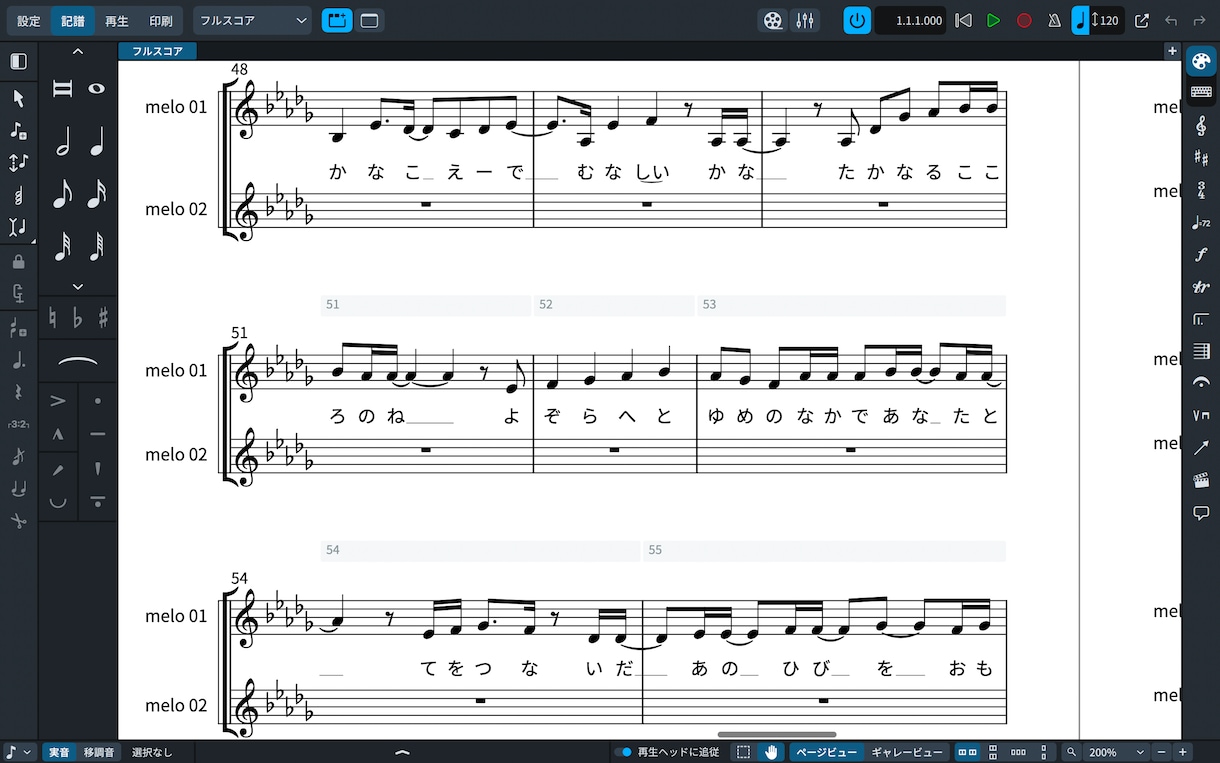Screen dimensions: 1220x763
Task: Open the mixer window
Action: 805,20
